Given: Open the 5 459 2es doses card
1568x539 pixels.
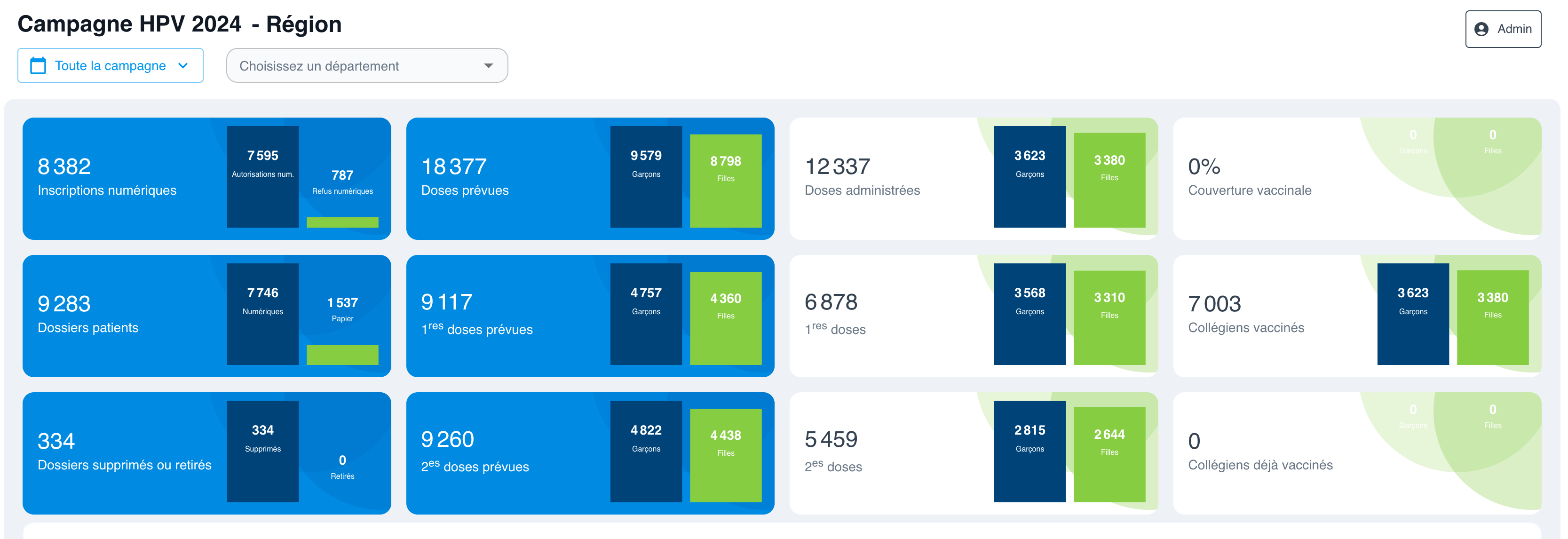Looking at the screenshot, I should click(974, 453).
